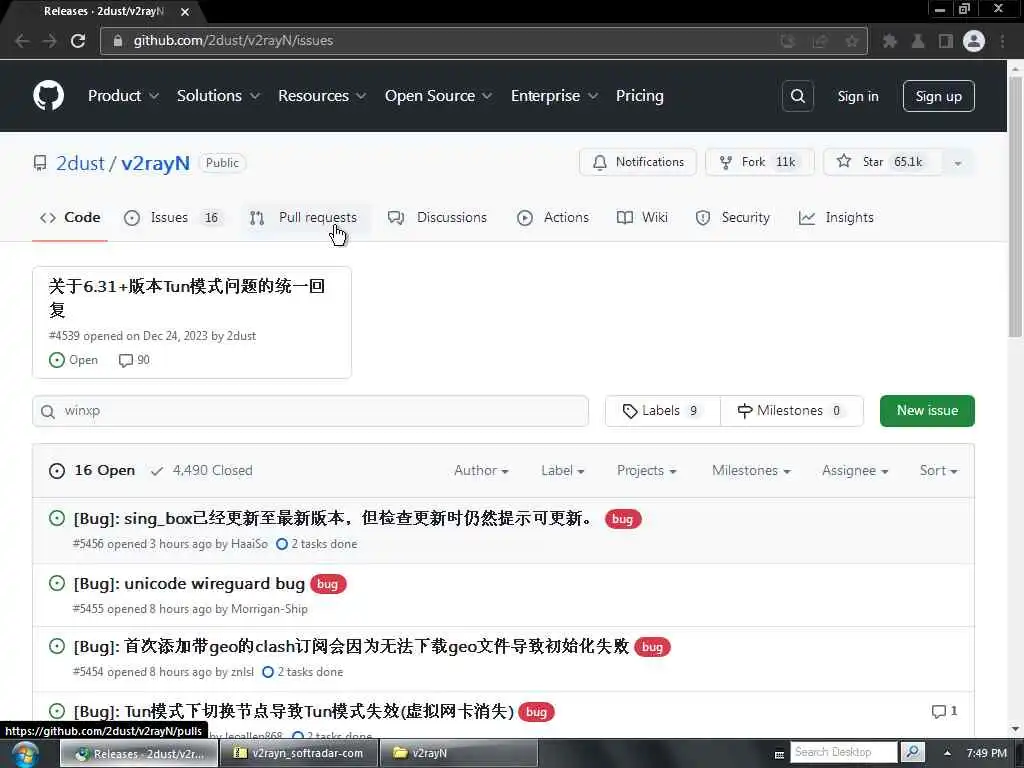Click the open-issue icon for unicode wireguard bug
The width and height of the screenshot is (1024, 768).
[x=57, y=583]
